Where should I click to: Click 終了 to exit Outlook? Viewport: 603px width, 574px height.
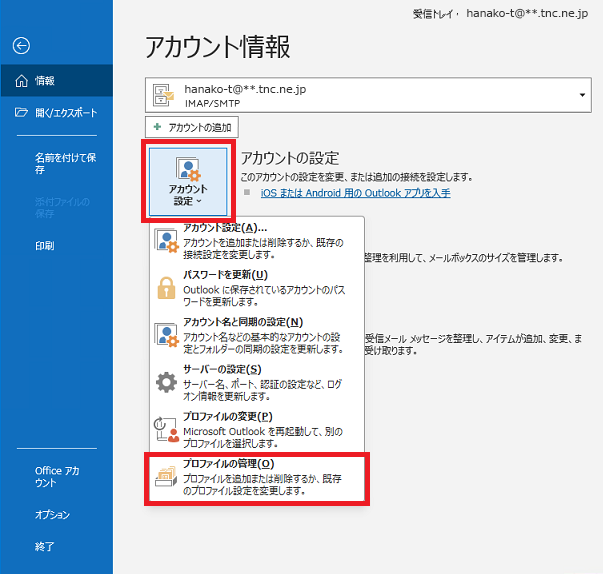click(45, 547)
